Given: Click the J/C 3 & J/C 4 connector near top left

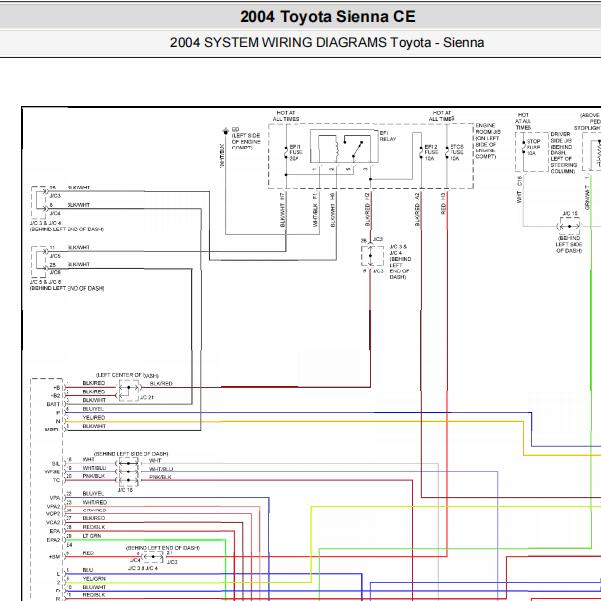Looking at the screenshot, I should pos(38,200).
